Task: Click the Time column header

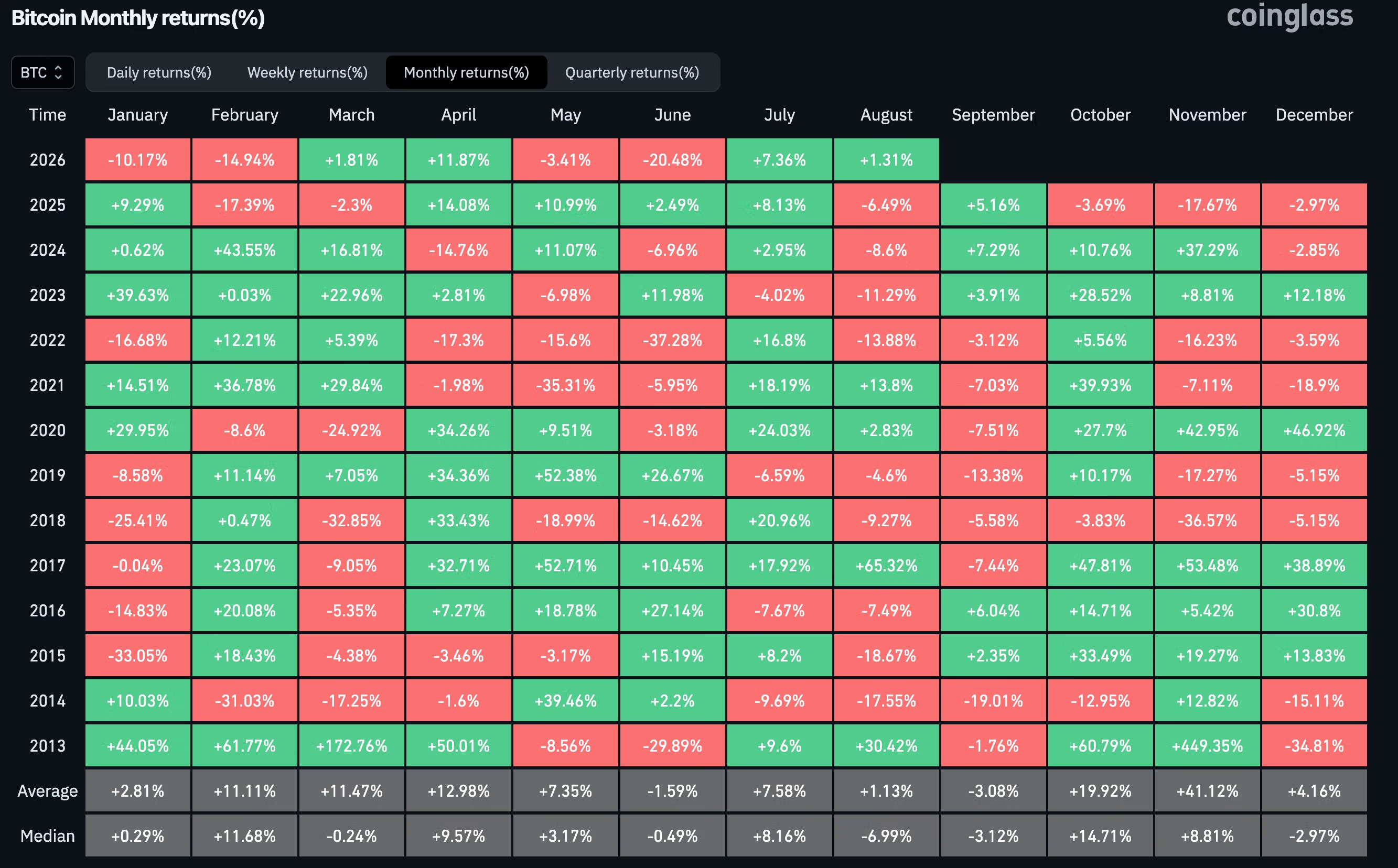Action: coord(48,115)
